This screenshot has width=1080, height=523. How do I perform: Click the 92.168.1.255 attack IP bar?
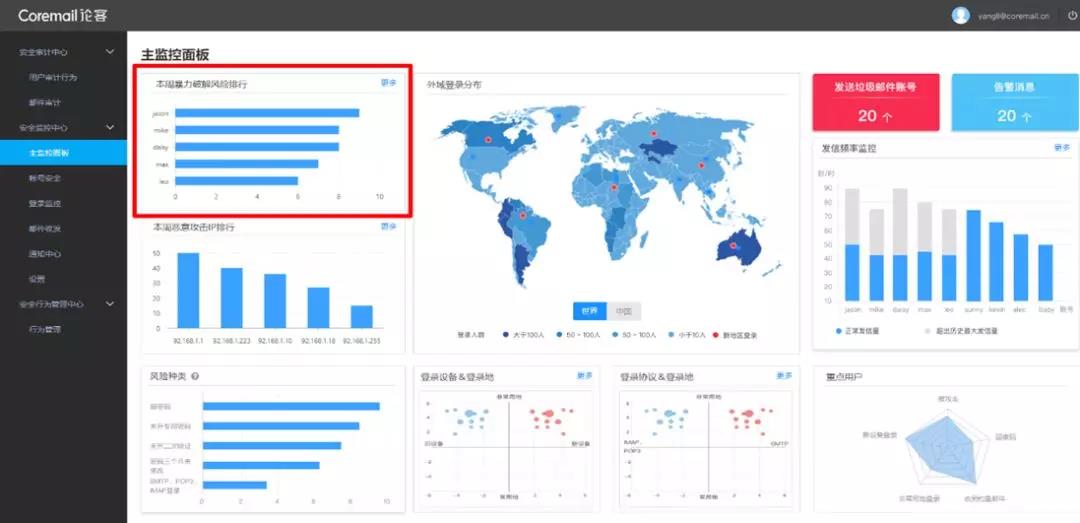[x=362, y=316]
